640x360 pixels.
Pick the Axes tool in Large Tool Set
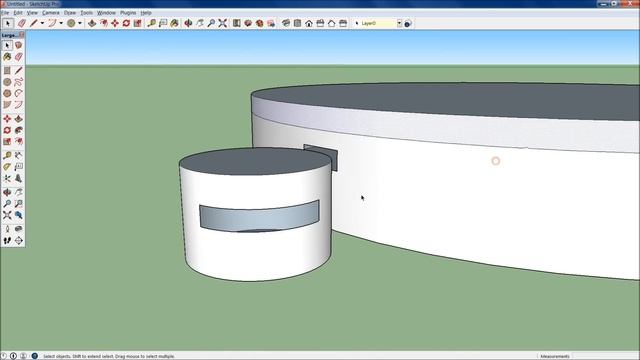pyautogui.click(x=7, y=178)
